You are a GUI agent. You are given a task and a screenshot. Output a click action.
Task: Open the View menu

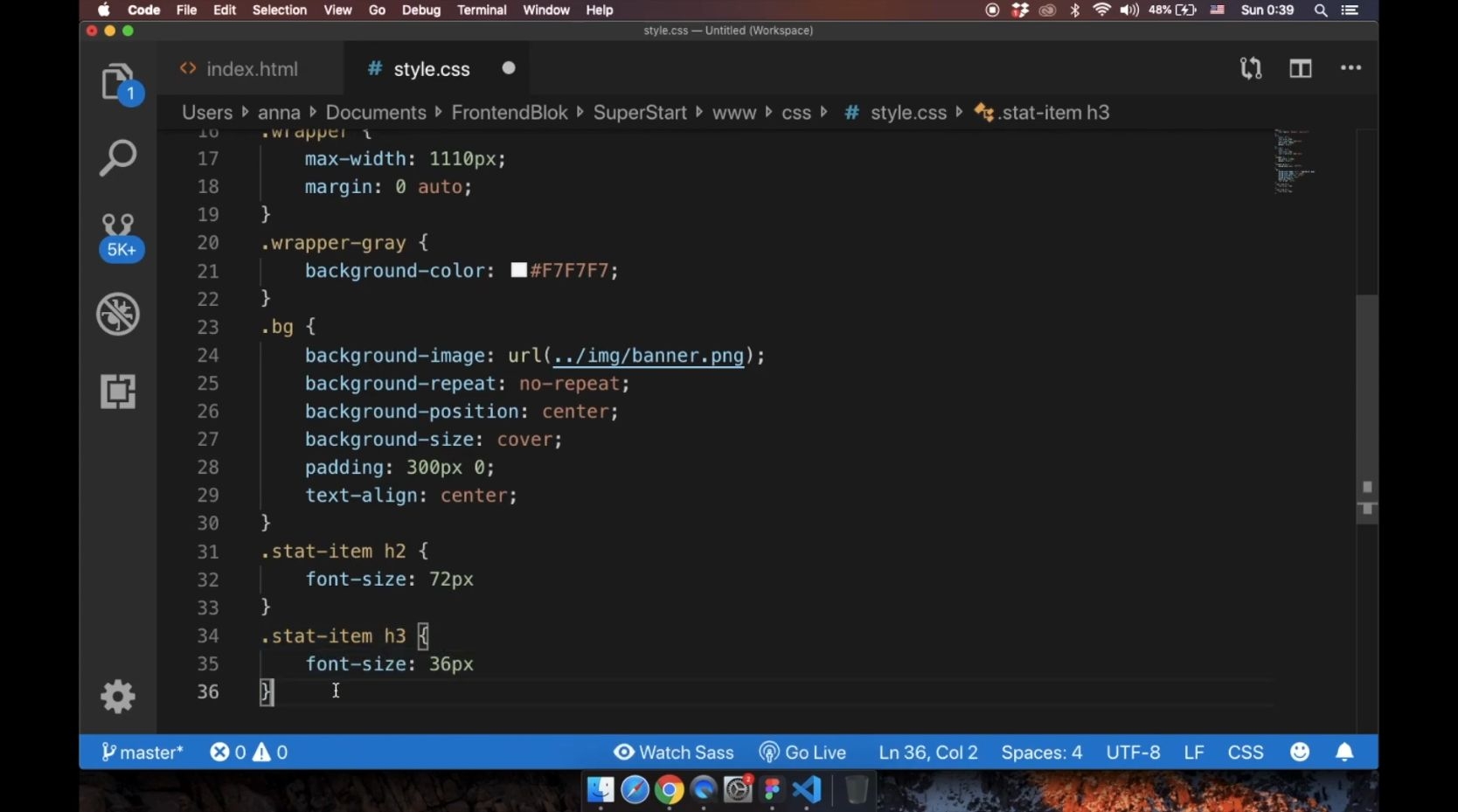(337, 10)
